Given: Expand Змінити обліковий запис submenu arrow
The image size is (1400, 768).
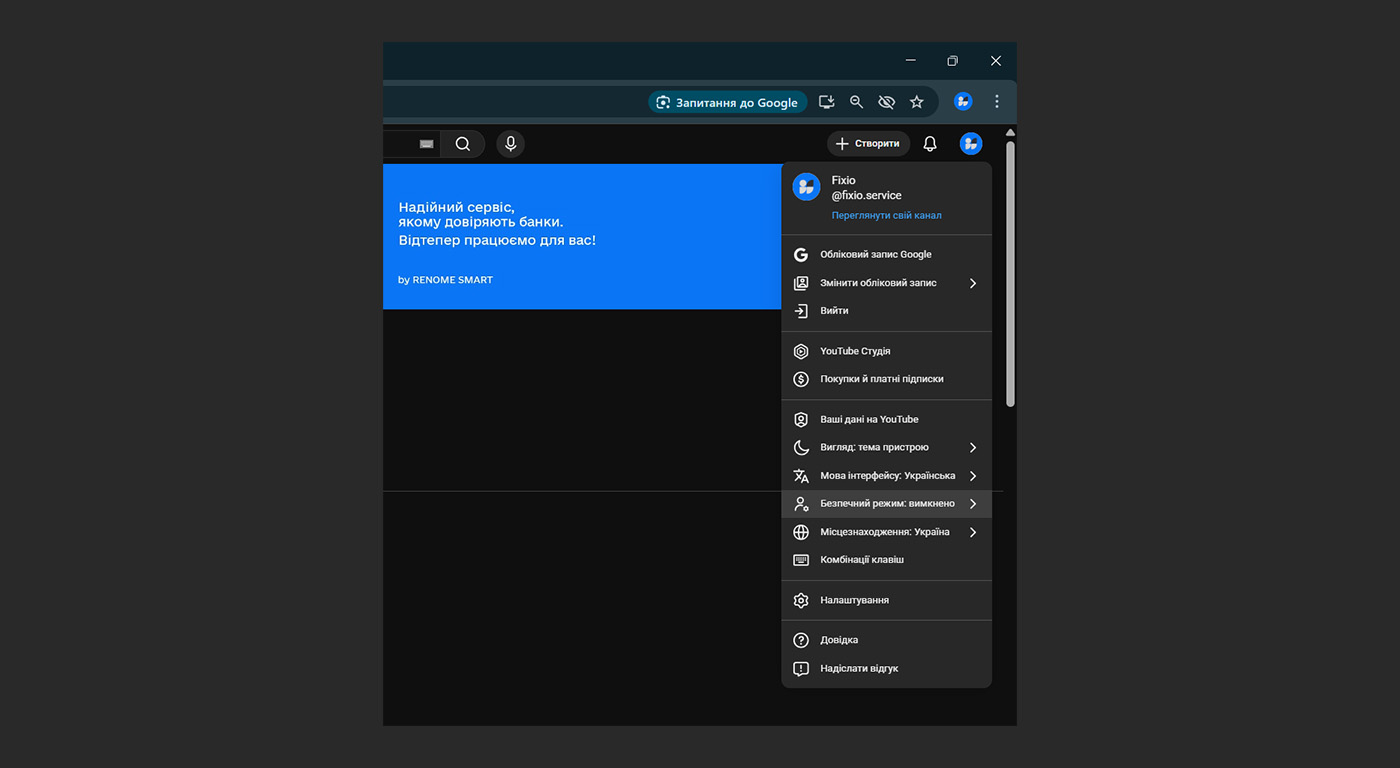Looking at the screenshot, I should (973, 283).
